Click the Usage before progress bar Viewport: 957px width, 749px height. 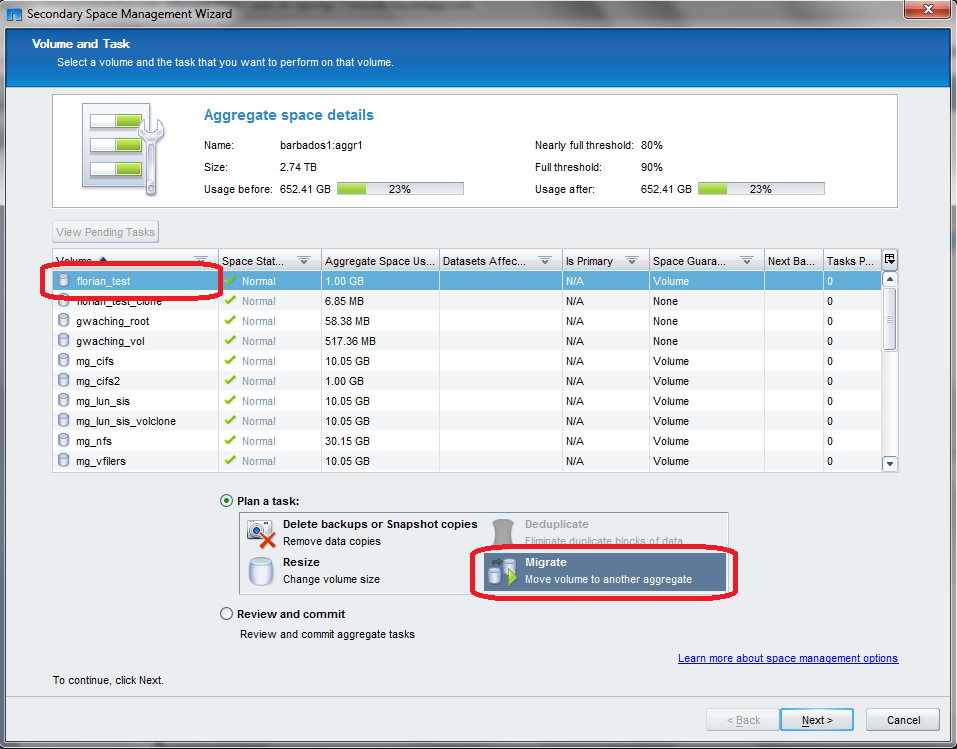400,189
